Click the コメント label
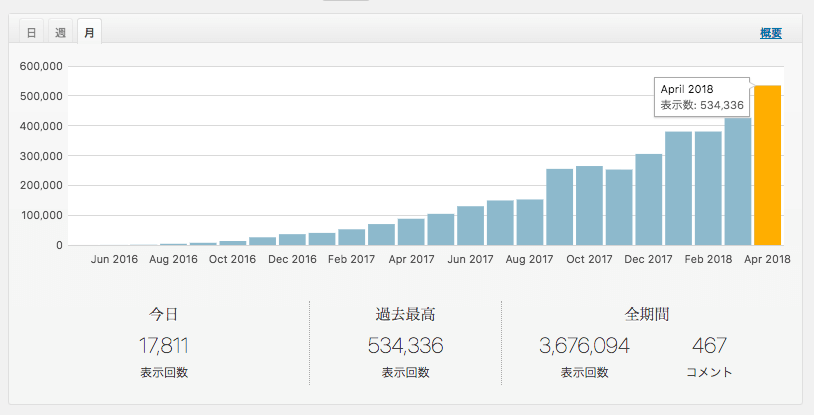Screen dimensions: 814x415 click(x=709, y=372)
